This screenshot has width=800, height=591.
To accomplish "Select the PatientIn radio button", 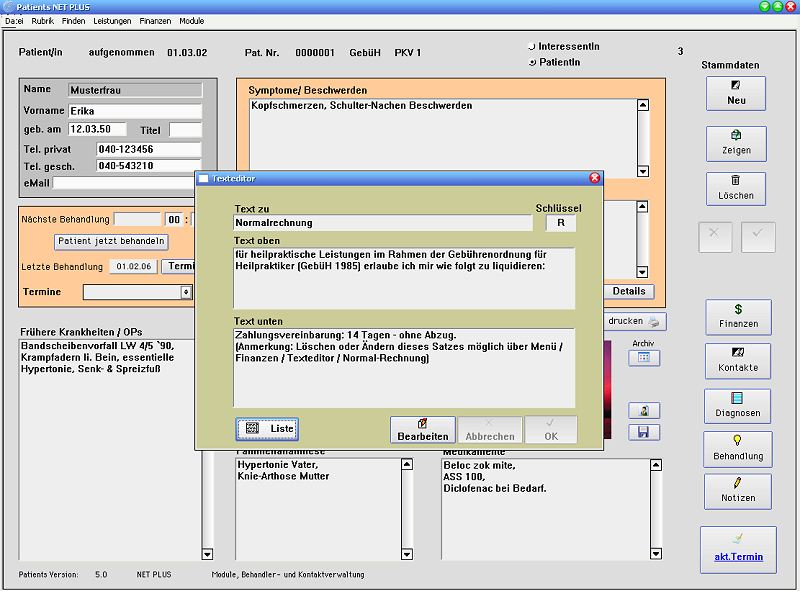I will [532, 62].
